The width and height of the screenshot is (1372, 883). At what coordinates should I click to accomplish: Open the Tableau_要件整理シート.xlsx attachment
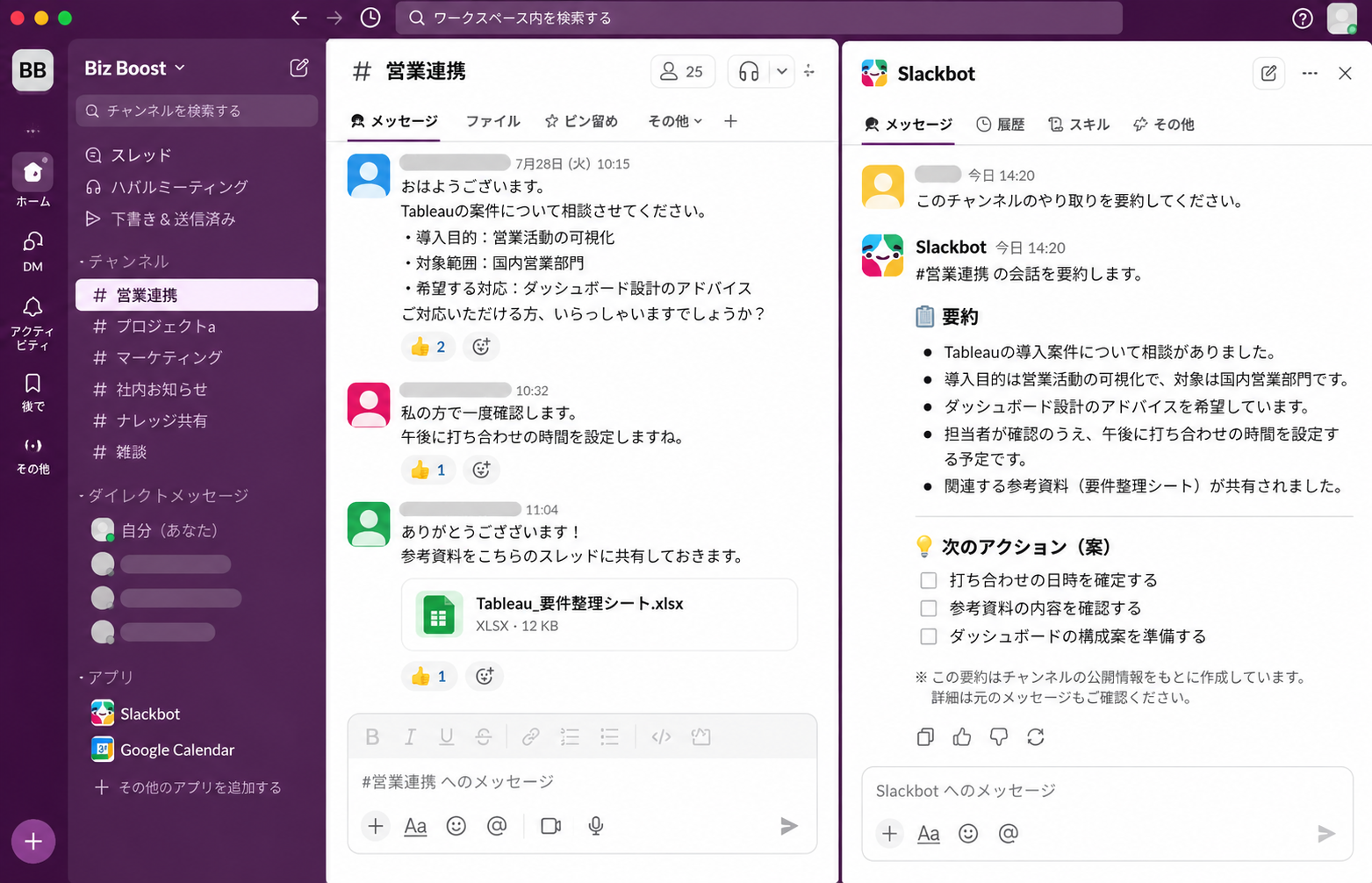[x=600, y=614]
